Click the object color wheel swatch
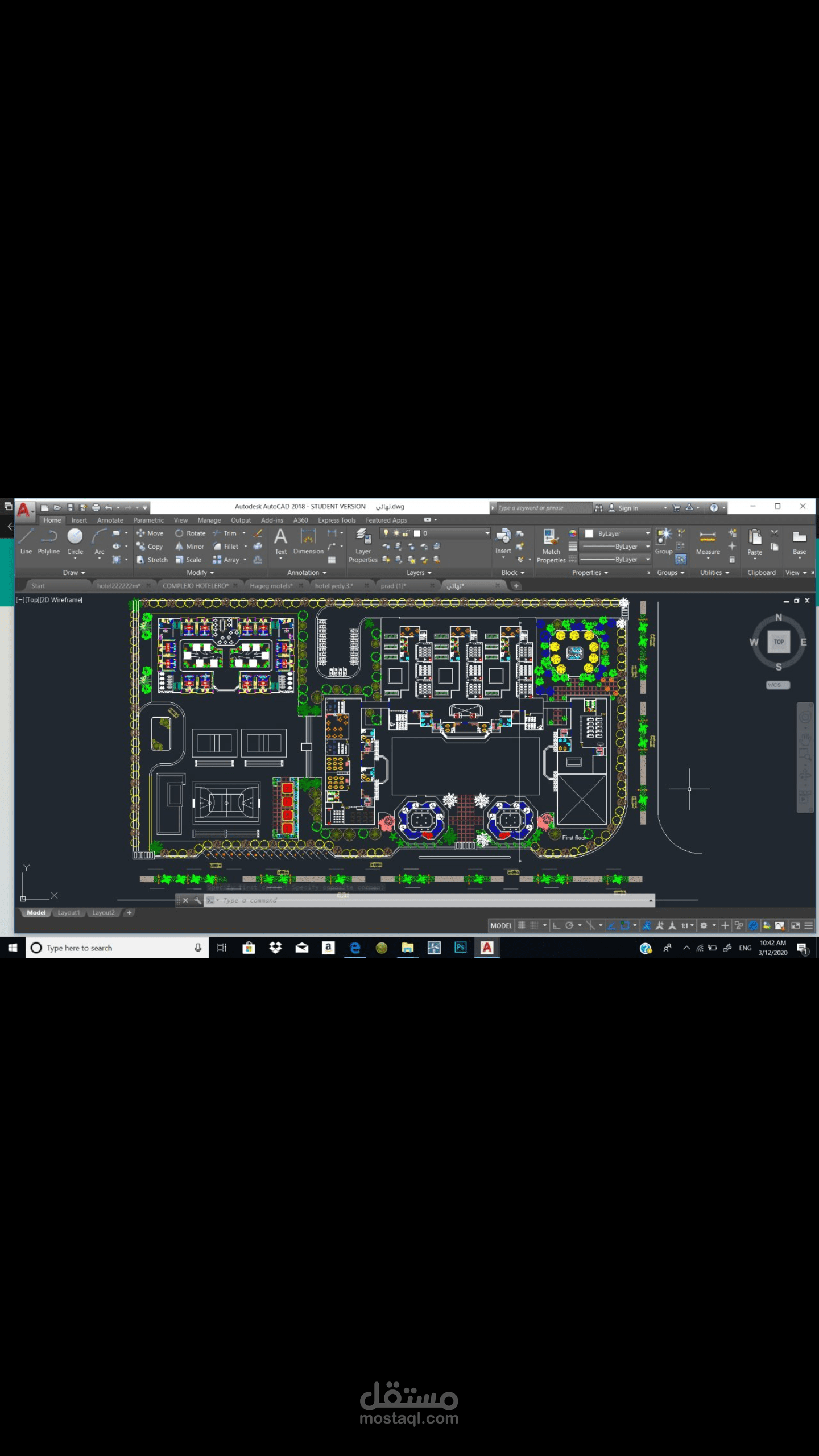This screenshot has width=819, height=1456. click(573, 533)
